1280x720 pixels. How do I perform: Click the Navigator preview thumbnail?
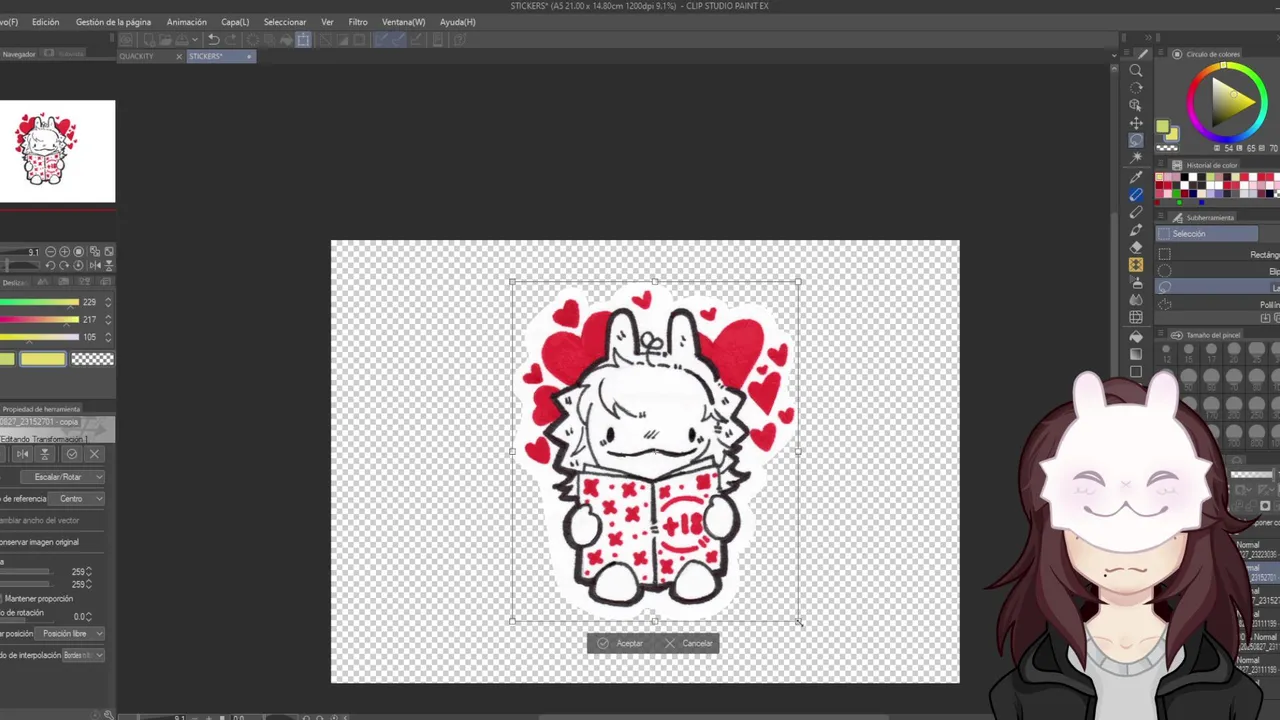pos(57,151)
